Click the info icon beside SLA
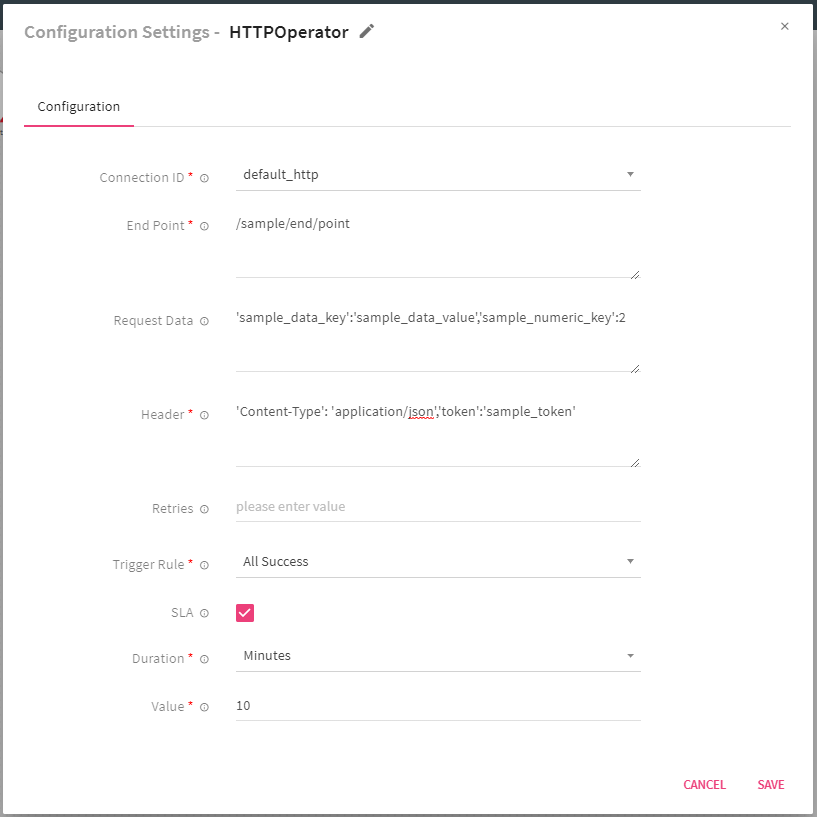The height and width of the screenshot is (817, 817). click(204, 612)
